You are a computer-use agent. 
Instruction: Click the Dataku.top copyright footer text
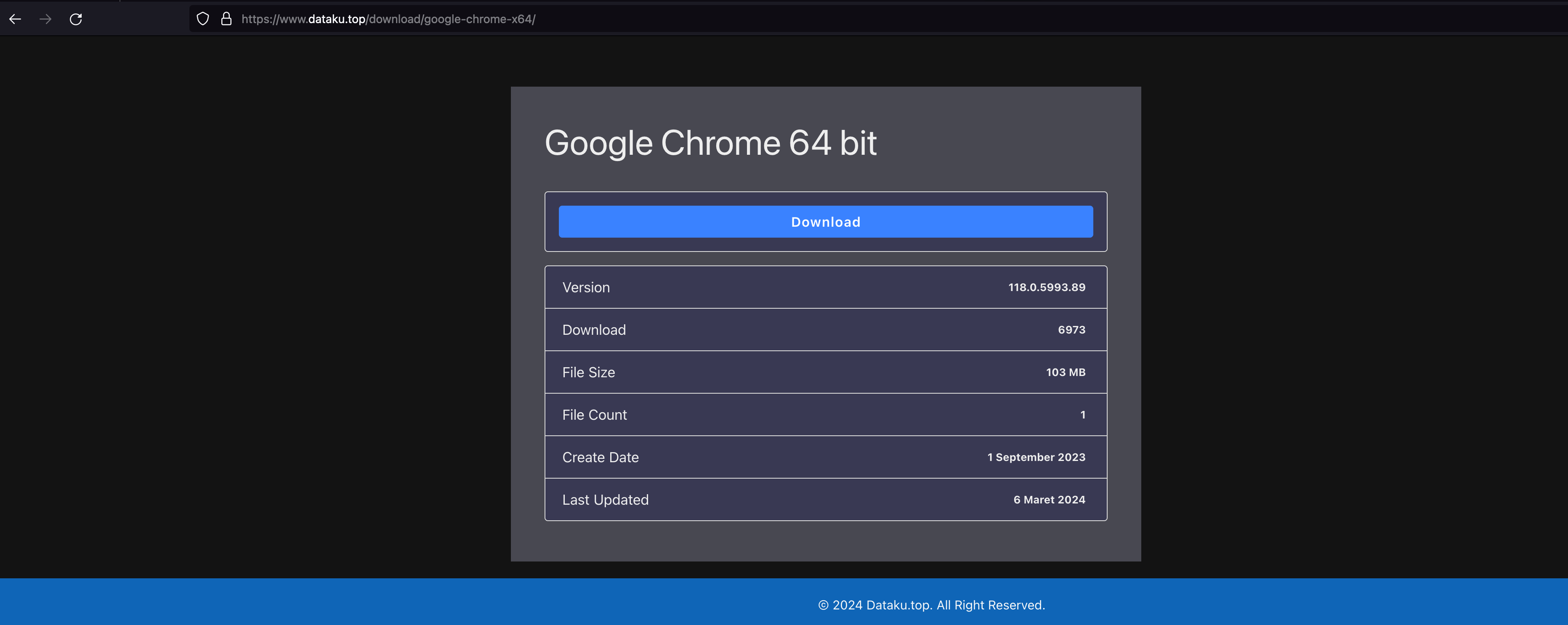[x=931, y=605]
